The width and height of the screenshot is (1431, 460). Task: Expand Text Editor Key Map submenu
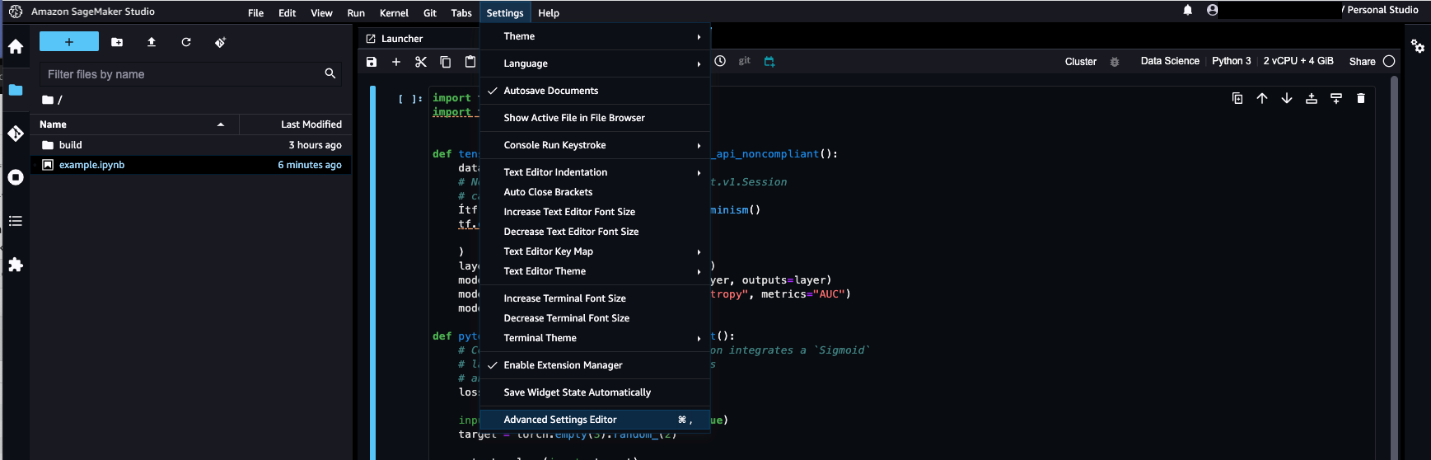coord(595,251)
